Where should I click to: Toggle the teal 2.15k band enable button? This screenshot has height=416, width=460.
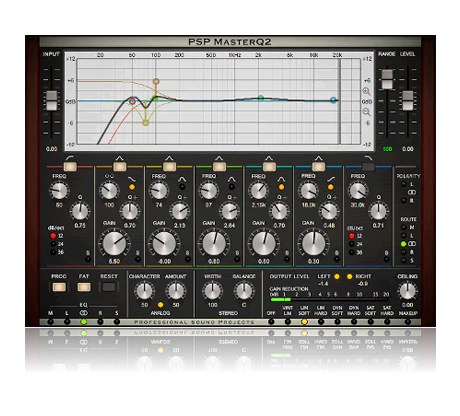coord(269,166)
